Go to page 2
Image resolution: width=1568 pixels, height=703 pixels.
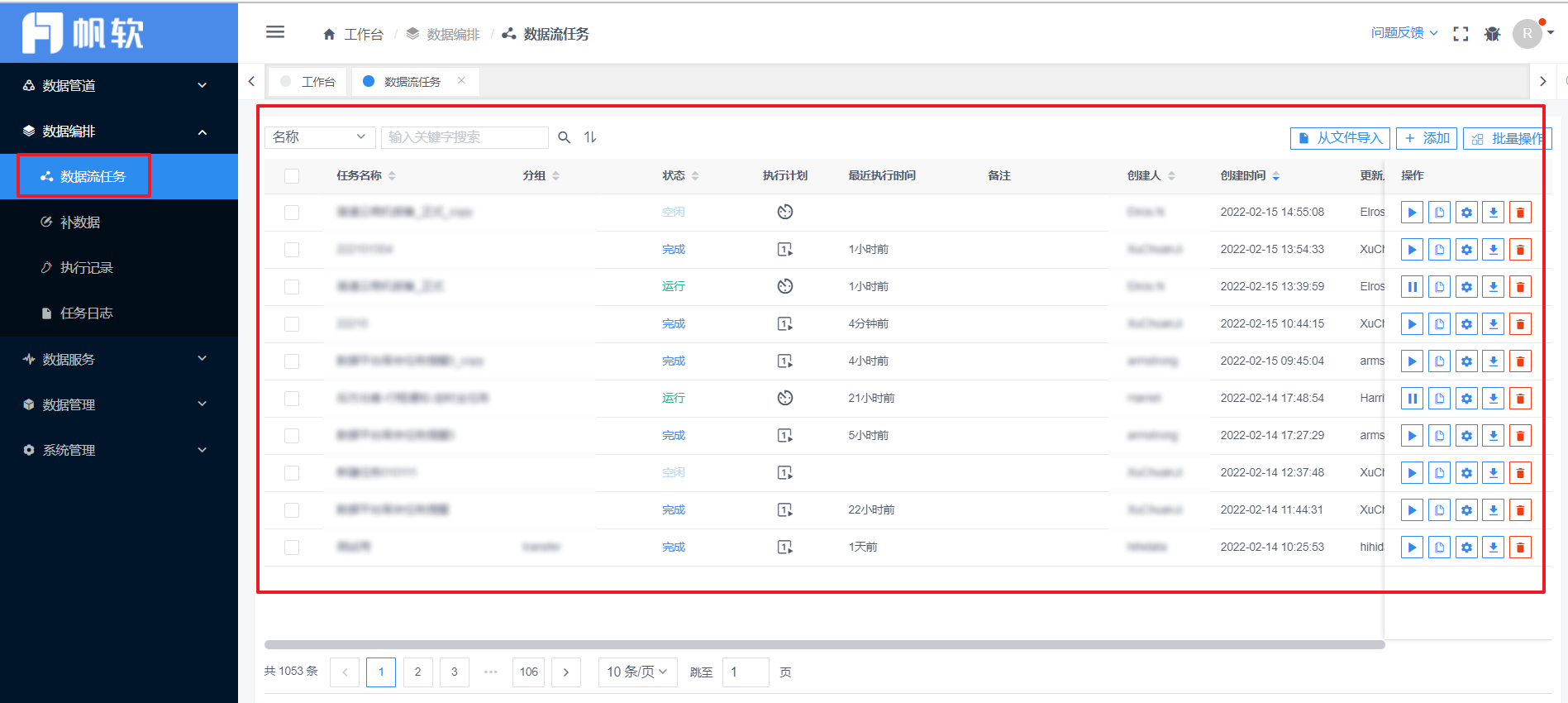coord(417,672)
